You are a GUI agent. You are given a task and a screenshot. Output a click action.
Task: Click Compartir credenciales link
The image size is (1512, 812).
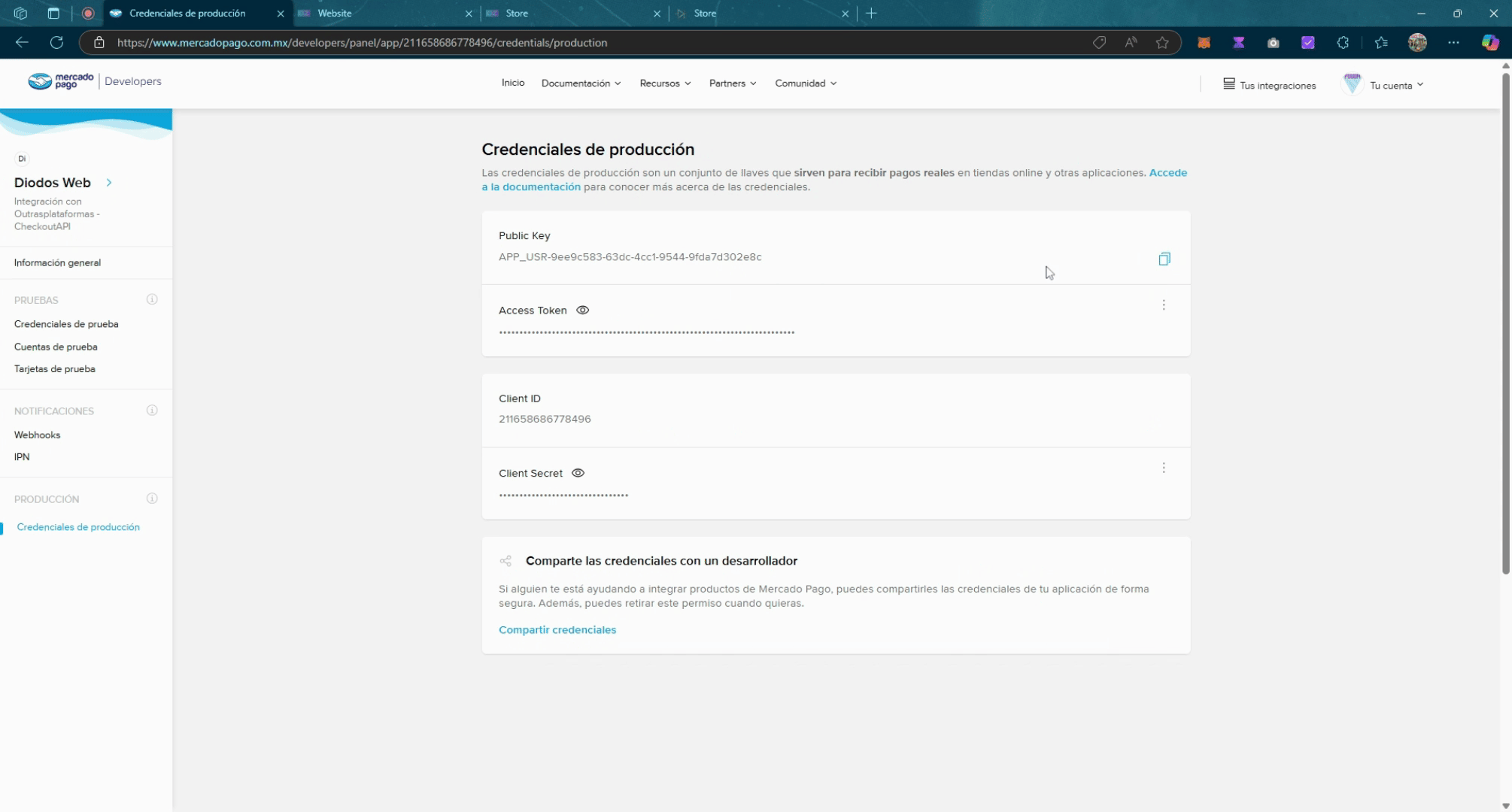(557, 630)
